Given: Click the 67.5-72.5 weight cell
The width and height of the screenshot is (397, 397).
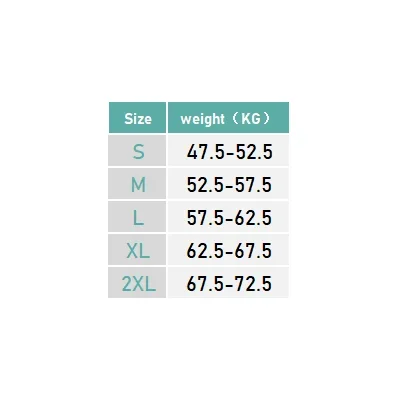Looking at the screenshot, I should coord(228,282).
